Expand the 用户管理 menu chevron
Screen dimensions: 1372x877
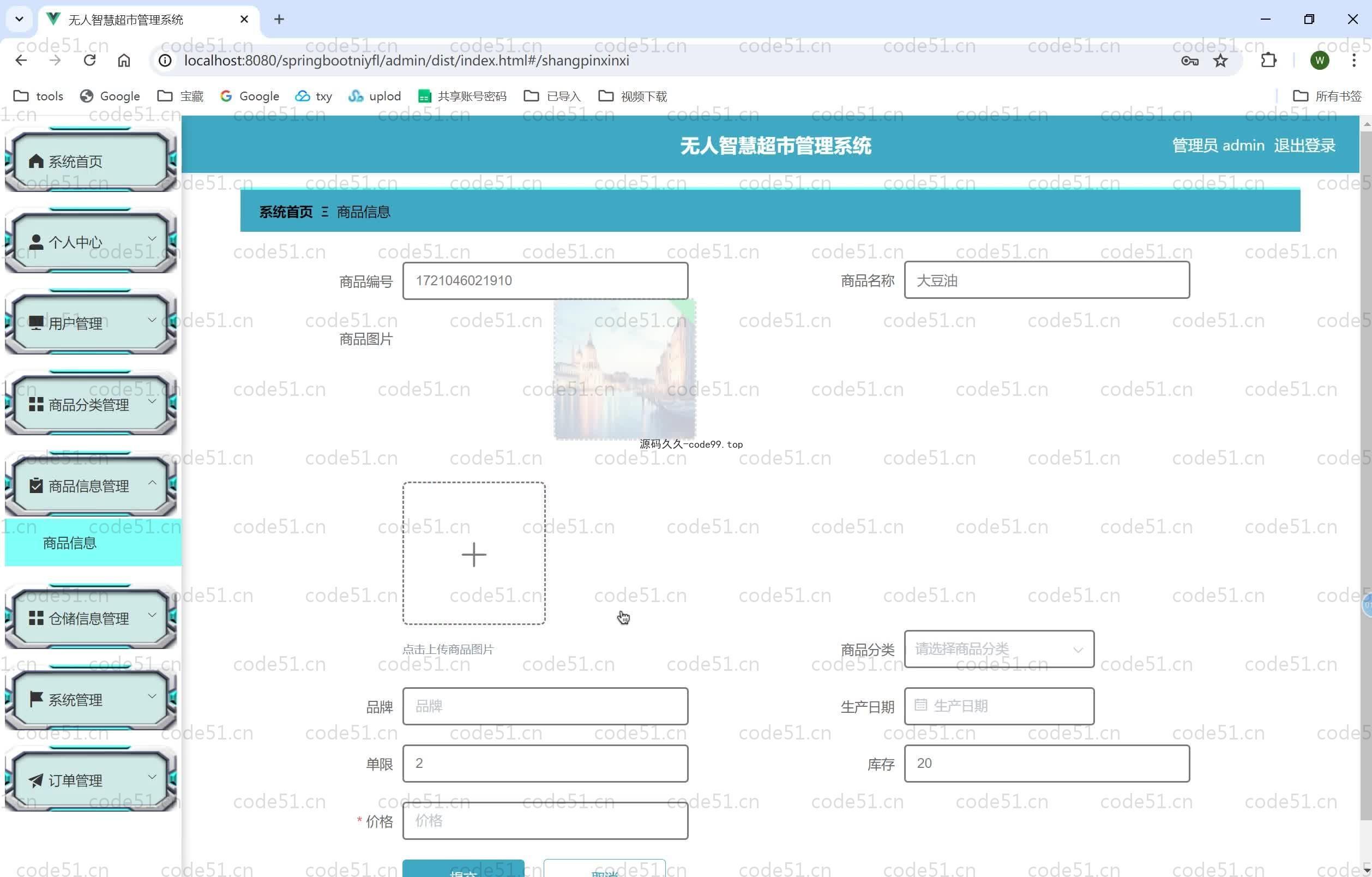click(x=152, y=320)
